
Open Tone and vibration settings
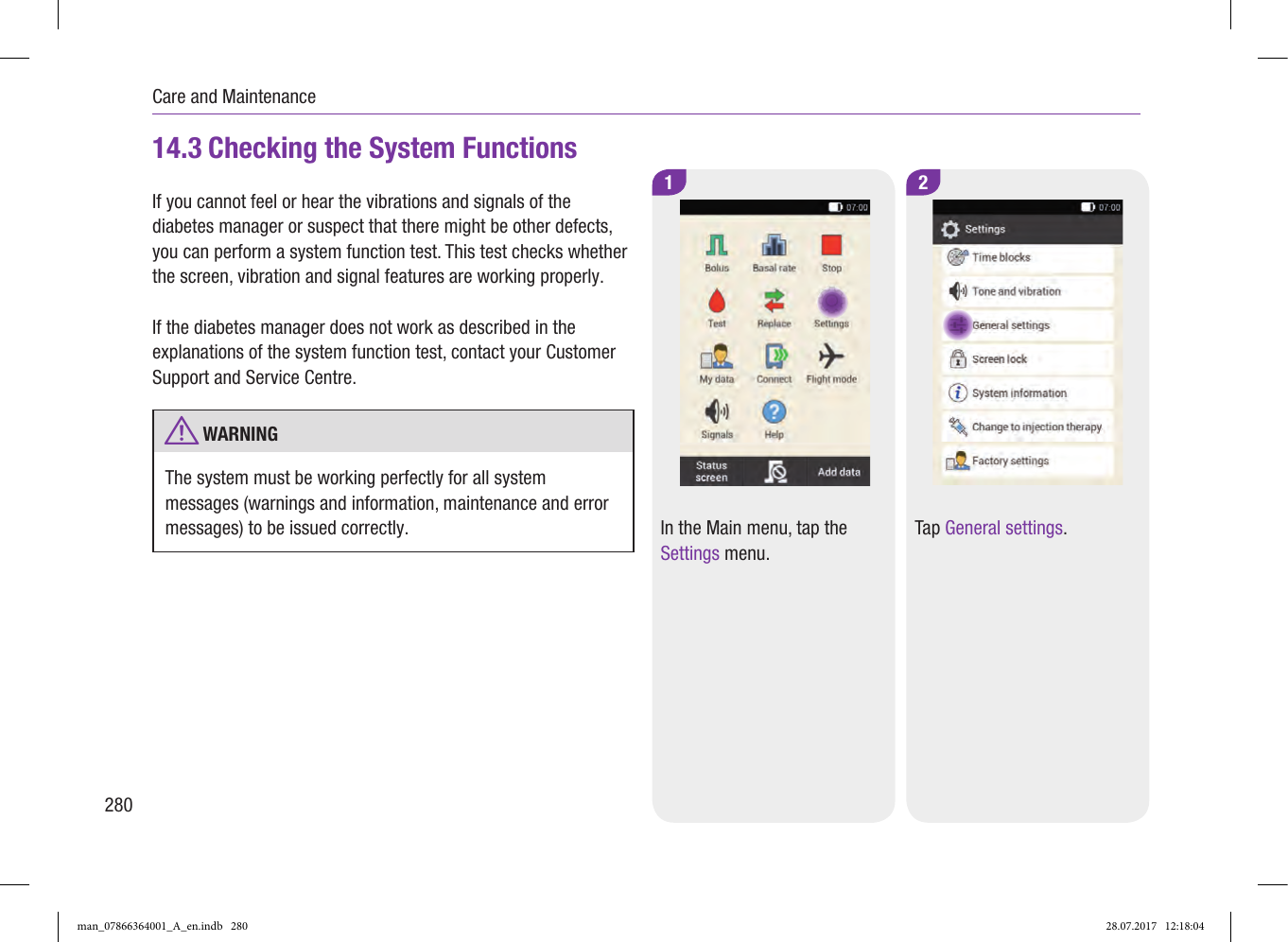click(x=1028, y=291)
